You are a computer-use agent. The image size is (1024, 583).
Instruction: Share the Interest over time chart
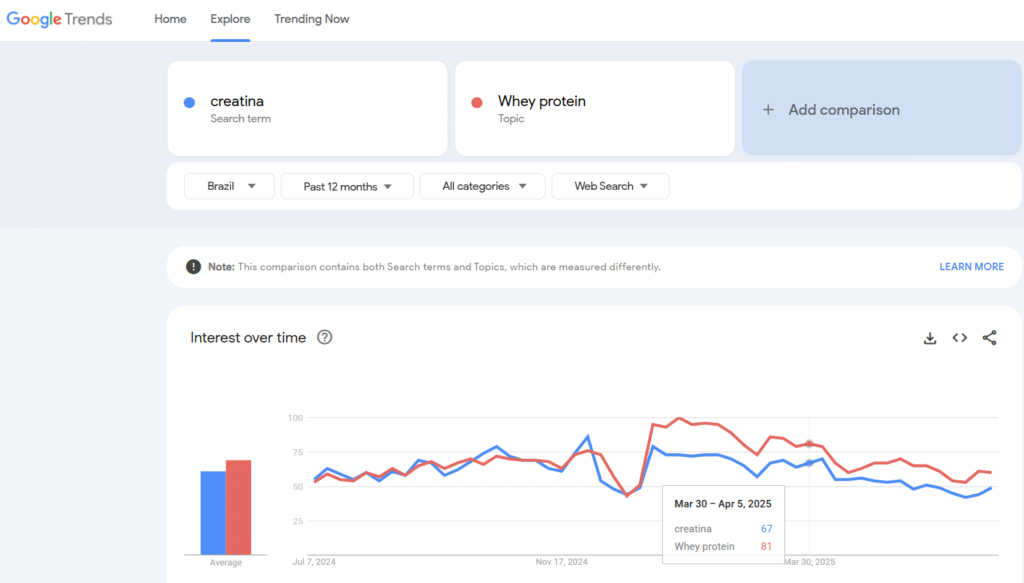pyautogui.click(x=989, y=338)
